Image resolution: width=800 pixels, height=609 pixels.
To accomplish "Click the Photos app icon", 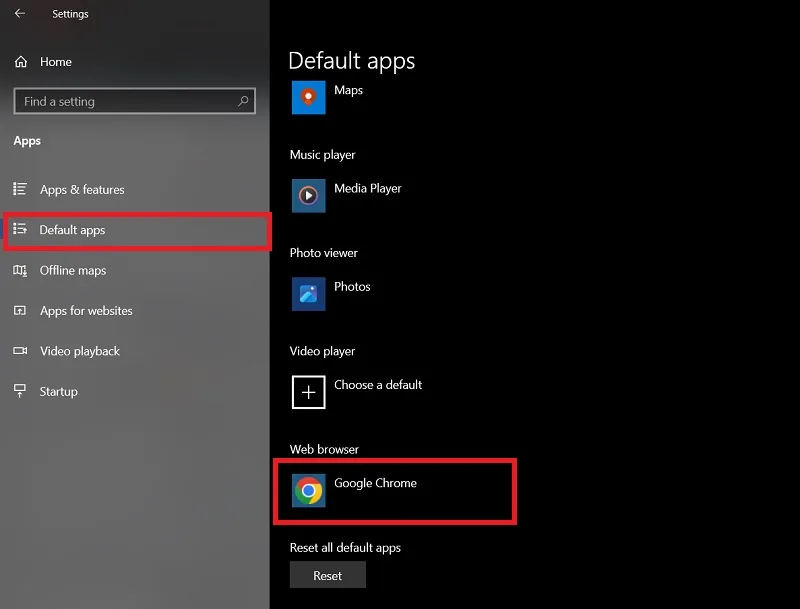I will [x=308, y=294].
